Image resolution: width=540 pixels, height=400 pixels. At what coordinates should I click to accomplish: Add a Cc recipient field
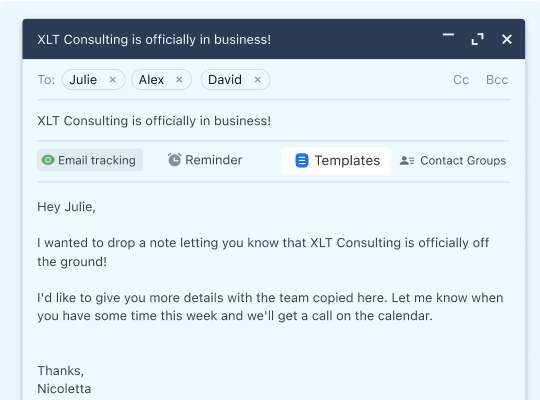[461, 80]
